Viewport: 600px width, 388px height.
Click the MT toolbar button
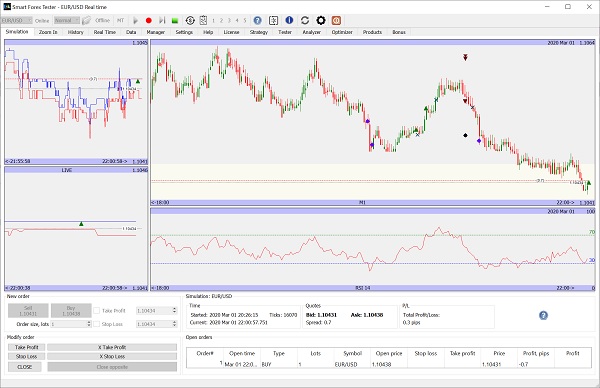click(121, 21)
